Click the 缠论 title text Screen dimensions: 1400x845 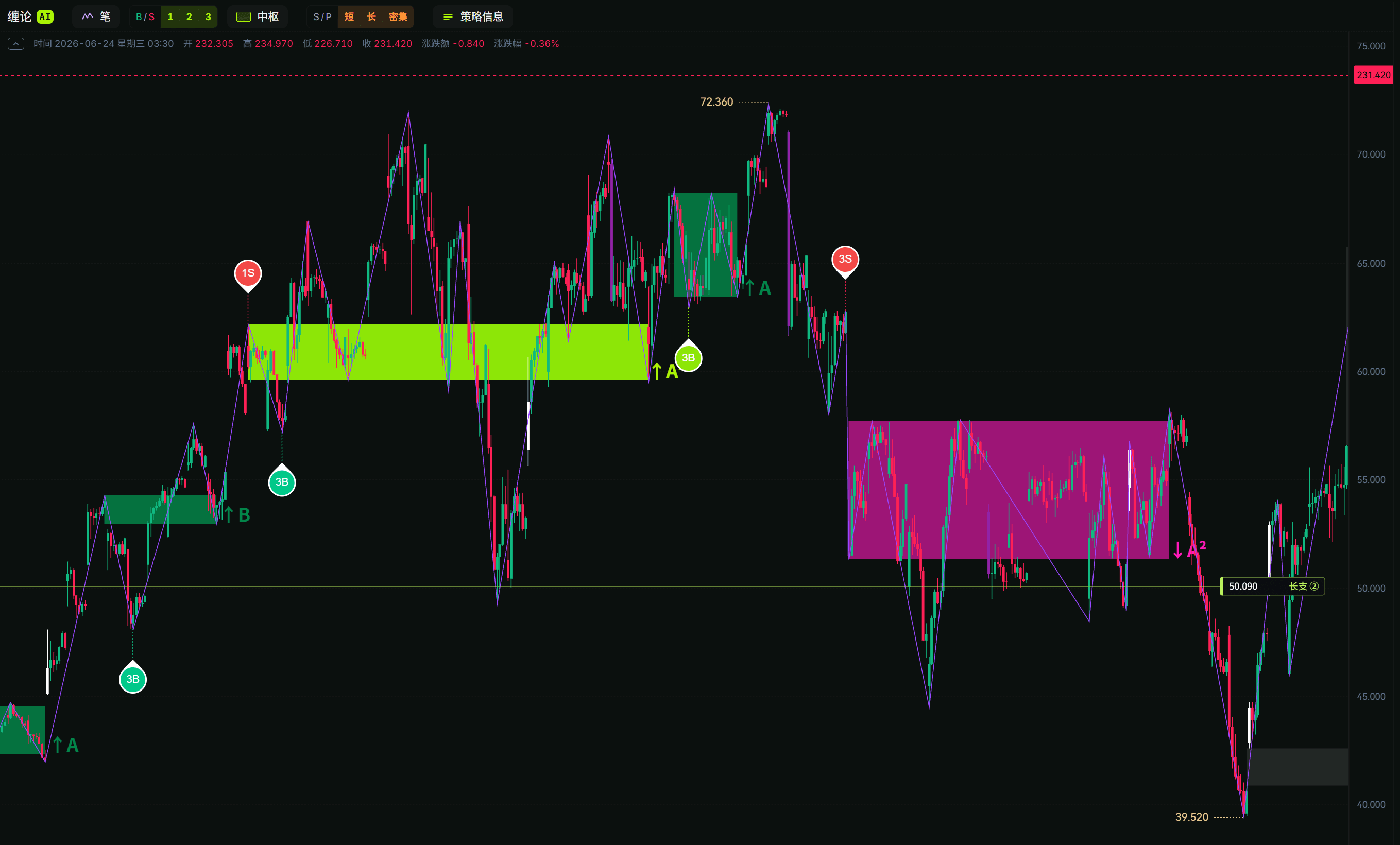click(x=20, y=16)
